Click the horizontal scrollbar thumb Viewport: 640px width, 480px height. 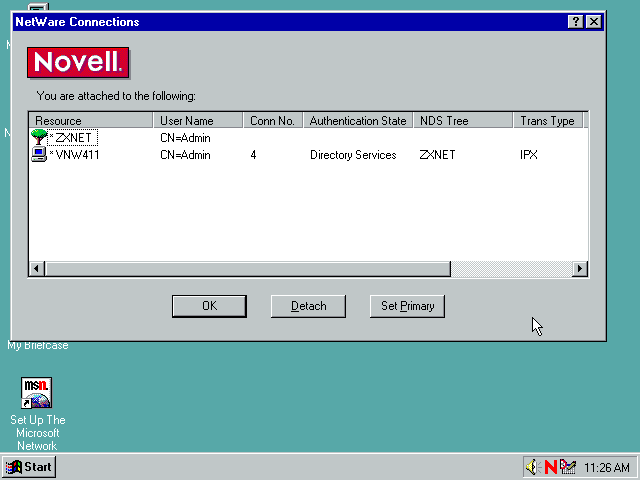point(248,269)
